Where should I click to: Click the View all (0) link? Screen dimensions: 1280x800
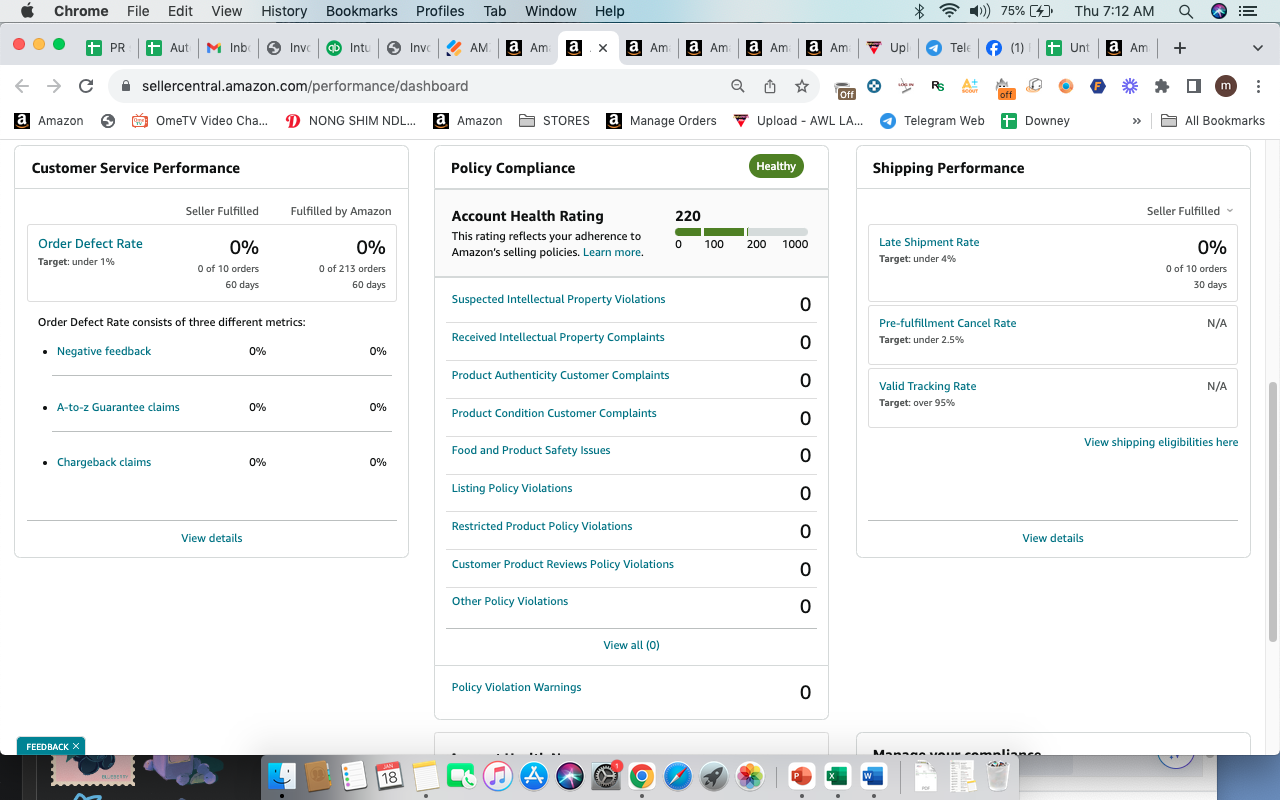point(632,645)
